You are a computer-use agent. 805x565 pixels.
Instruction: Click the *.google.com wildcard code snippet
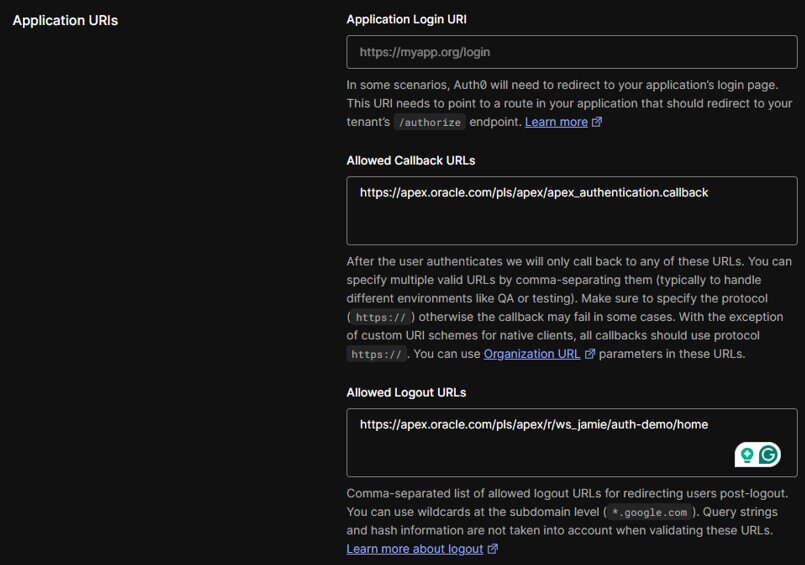point(649,512)
